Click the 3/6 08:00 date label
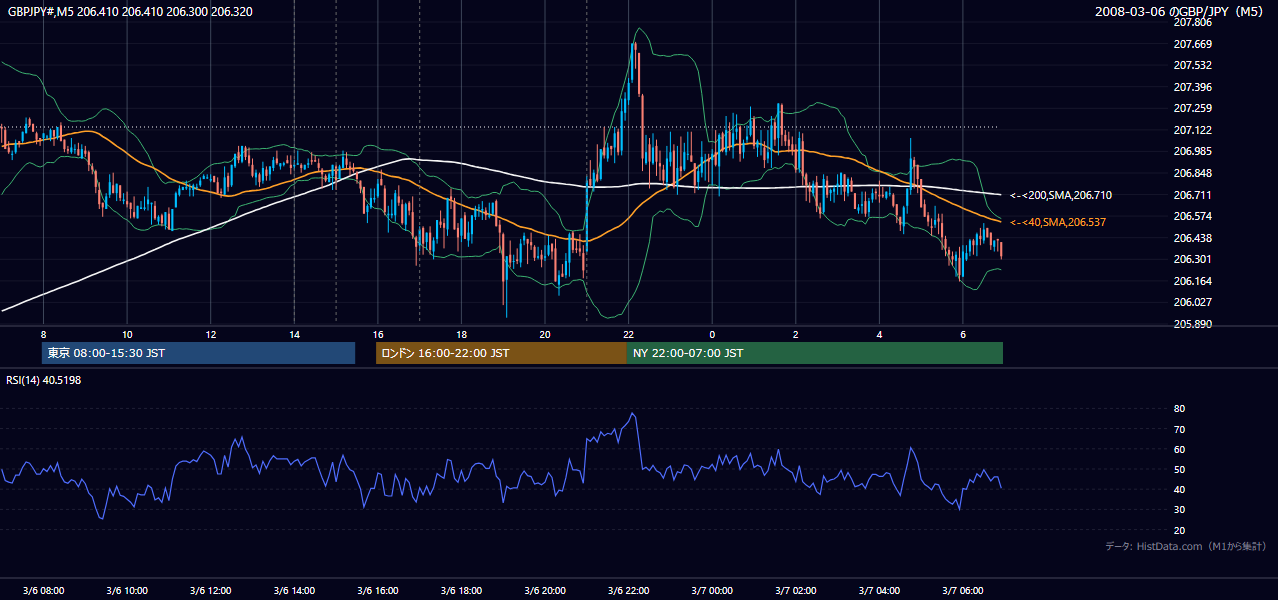The image size is (1278, 600). [43, 591]
